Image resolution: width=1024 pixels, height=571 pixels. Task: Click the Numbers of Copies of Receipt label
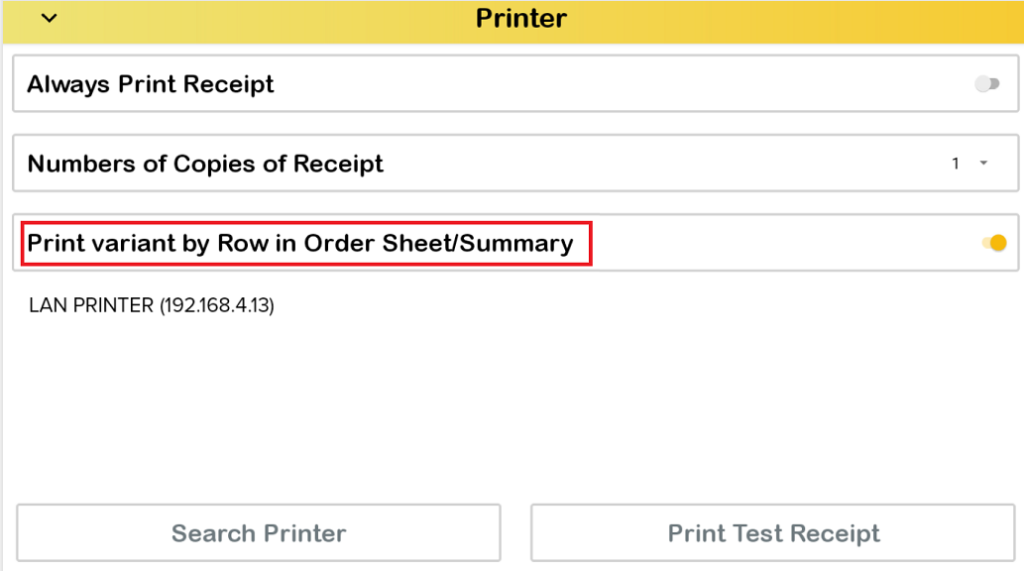click(205, 164)
